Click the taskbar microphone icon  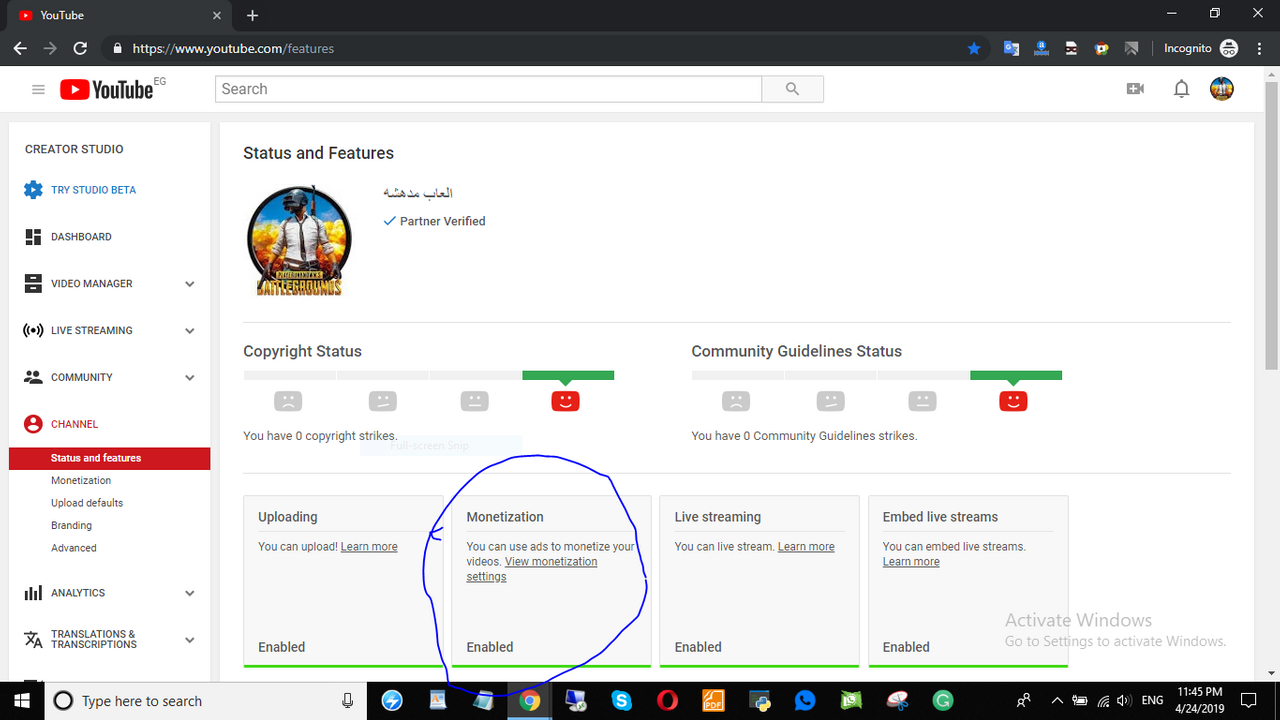pos(347,701)
